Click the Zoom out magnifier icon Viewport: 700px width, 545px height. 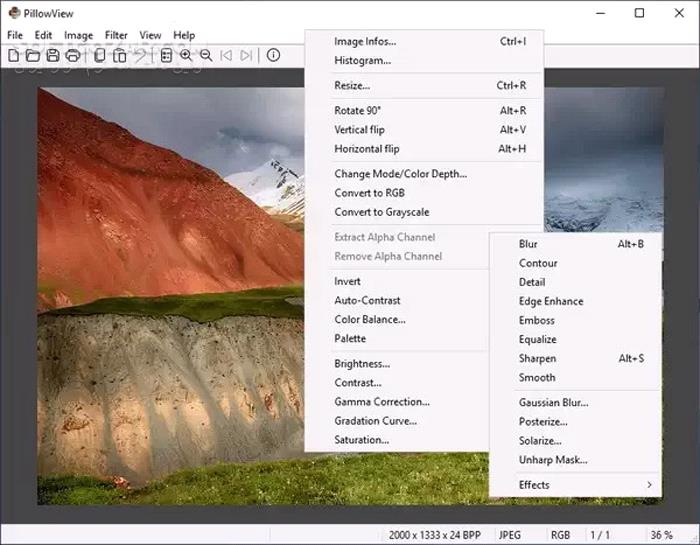click(x=206, y=56)
